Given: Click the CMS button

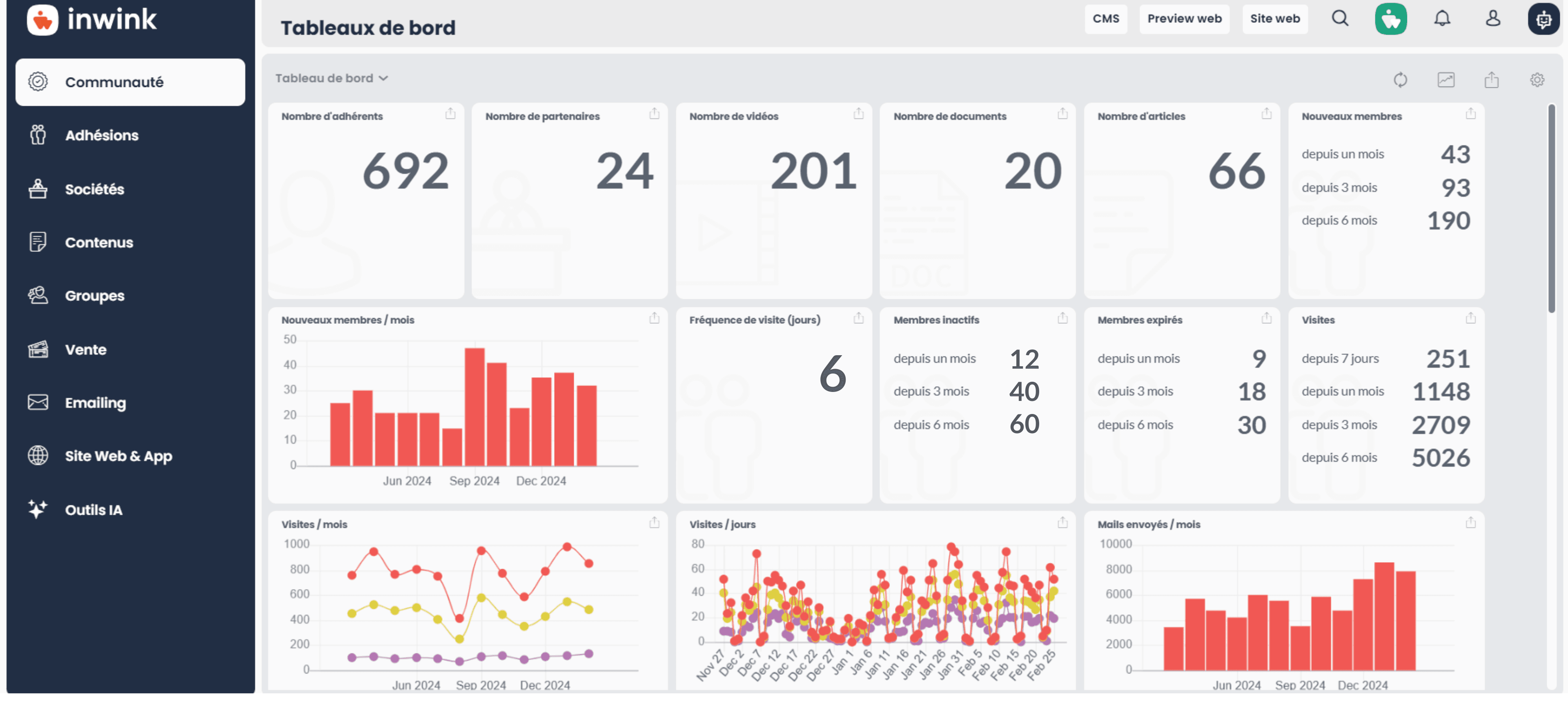Looking at the screenshot, I should (x=1105, y=18).
